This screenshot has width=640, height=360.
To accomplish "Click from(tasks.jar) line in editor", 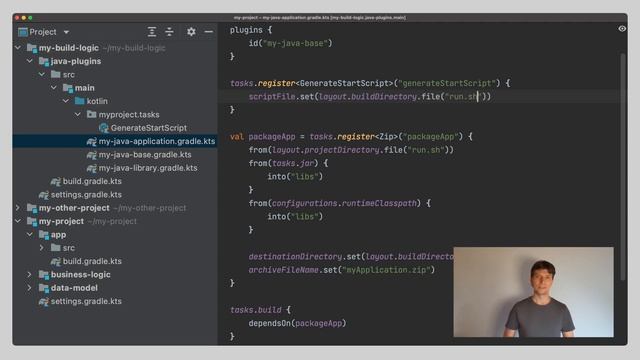I will click(288, 163).
